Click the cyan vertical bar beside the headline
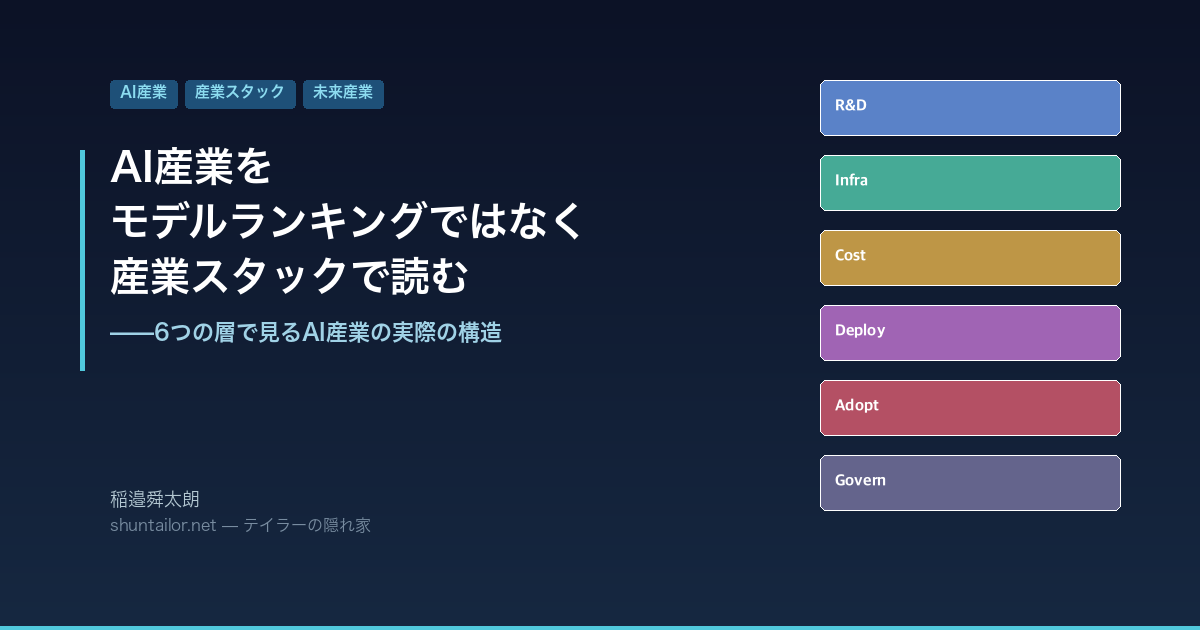The height and width of the screenshot is (630, 1200). point(82,260)
